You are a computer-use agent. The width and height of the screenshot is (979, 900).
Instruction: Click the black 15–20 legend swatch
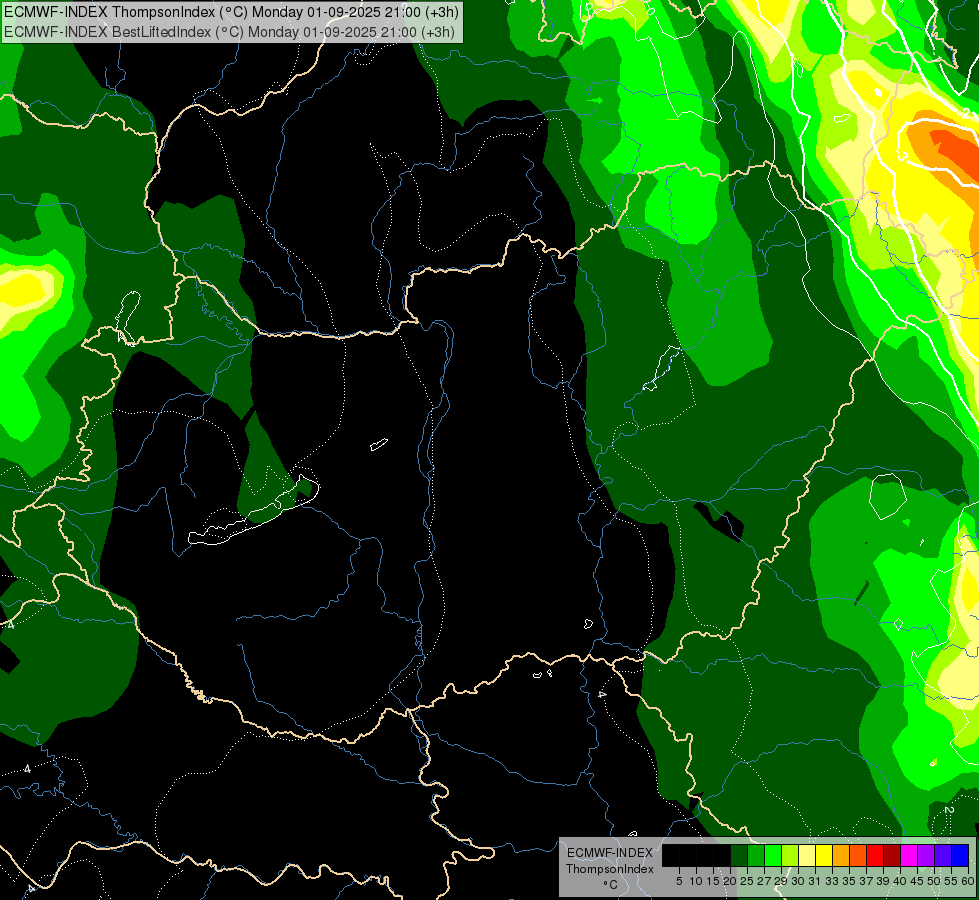(x=722, y=855)
